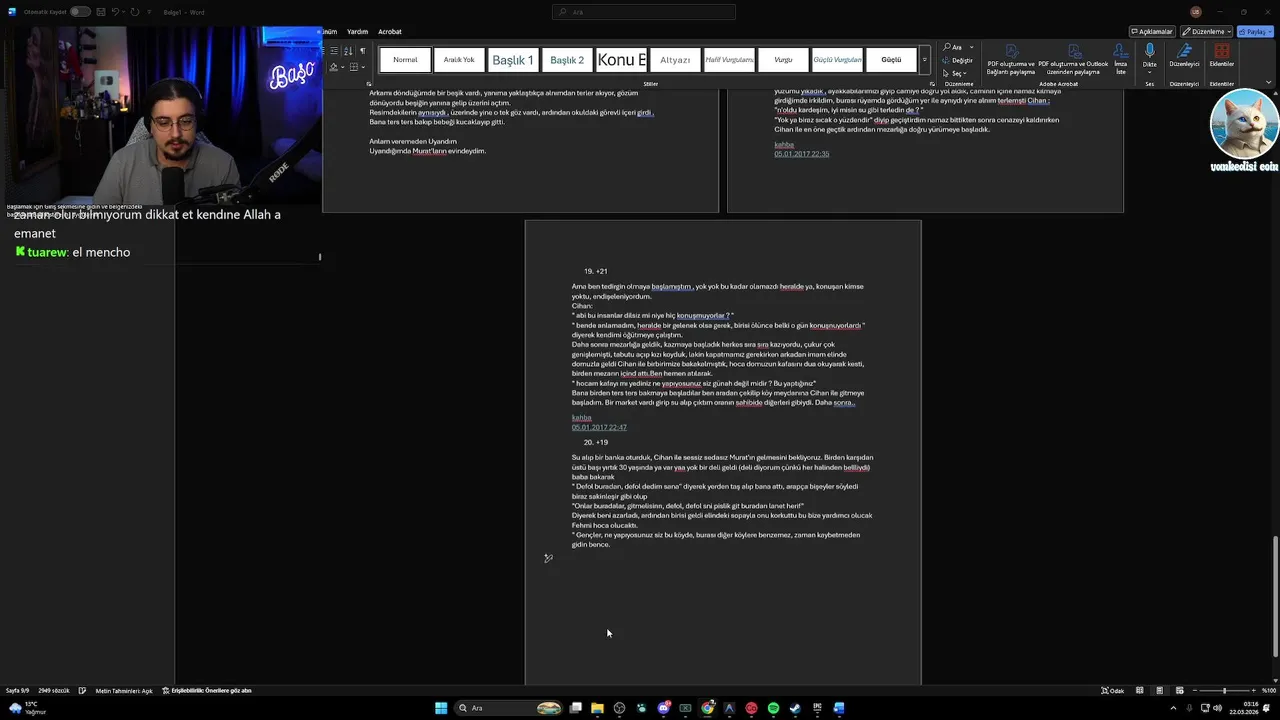1280x720 pixels.
Task: Open Windows Start menu
Action: [x=441, y=708]
